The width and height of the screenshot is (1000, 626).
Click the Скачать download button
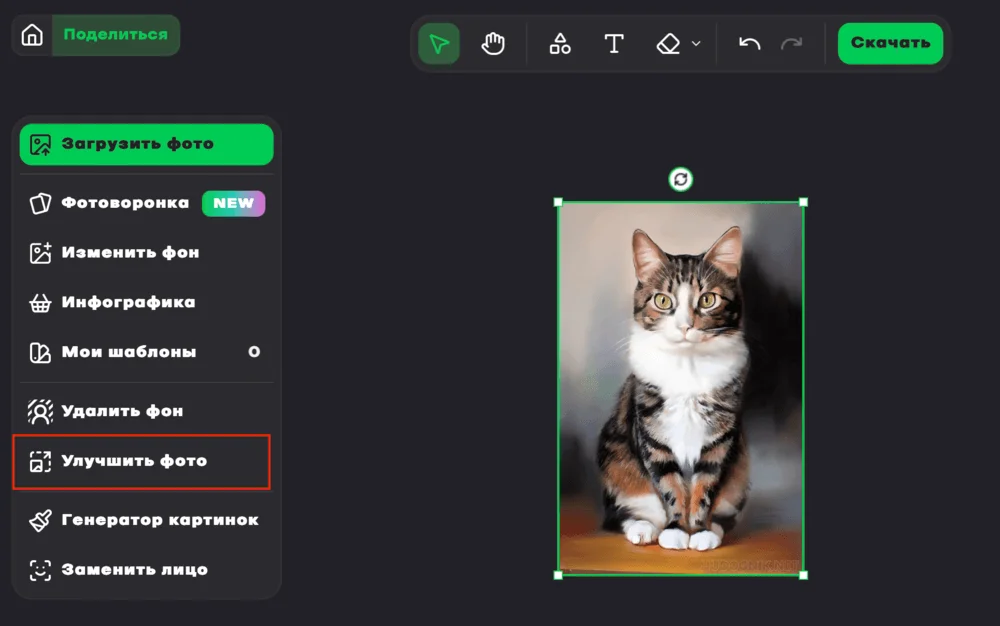point(890,43)
